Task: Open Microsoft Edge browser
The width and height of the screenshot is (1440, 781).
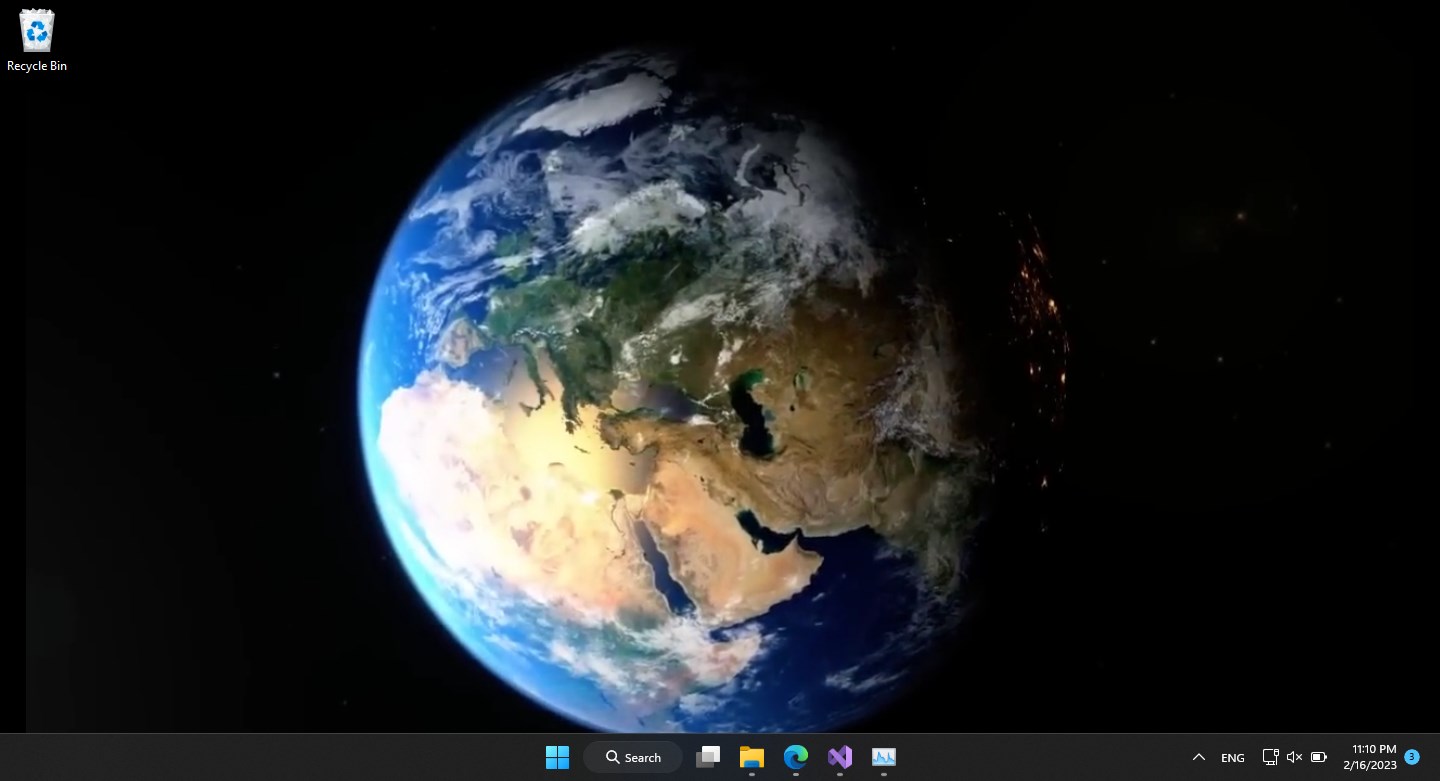Action: tap(795, 757)
